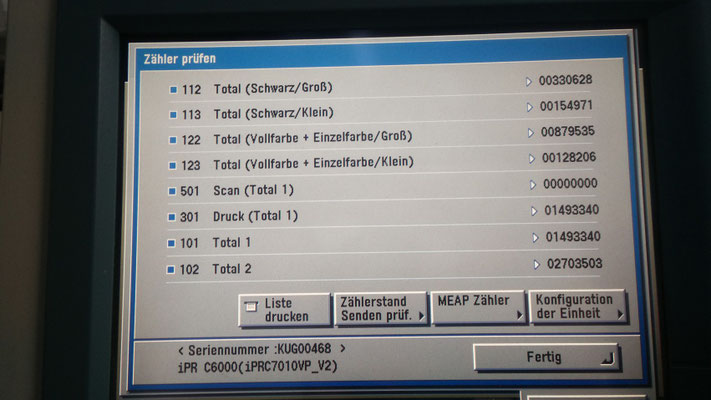The image size is (711, 400).
Task: Open the MEAP Zähler button
Action: 478,307
